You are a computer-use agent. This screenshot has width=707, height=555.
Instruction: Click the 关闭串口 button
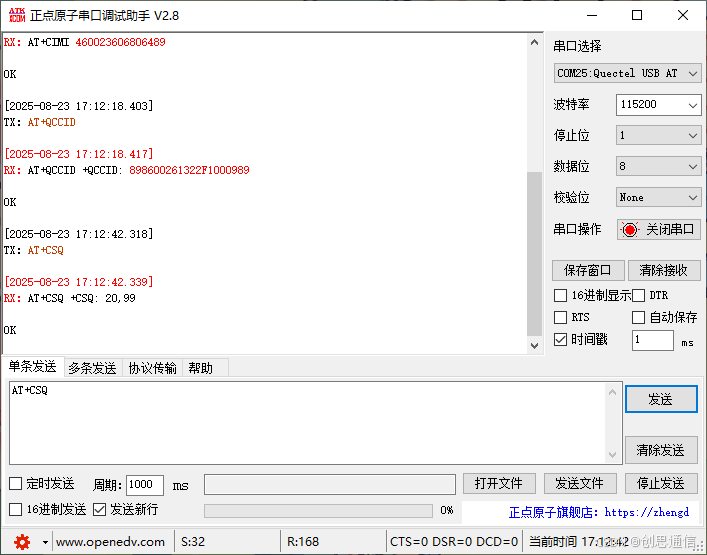click(658, 230)
